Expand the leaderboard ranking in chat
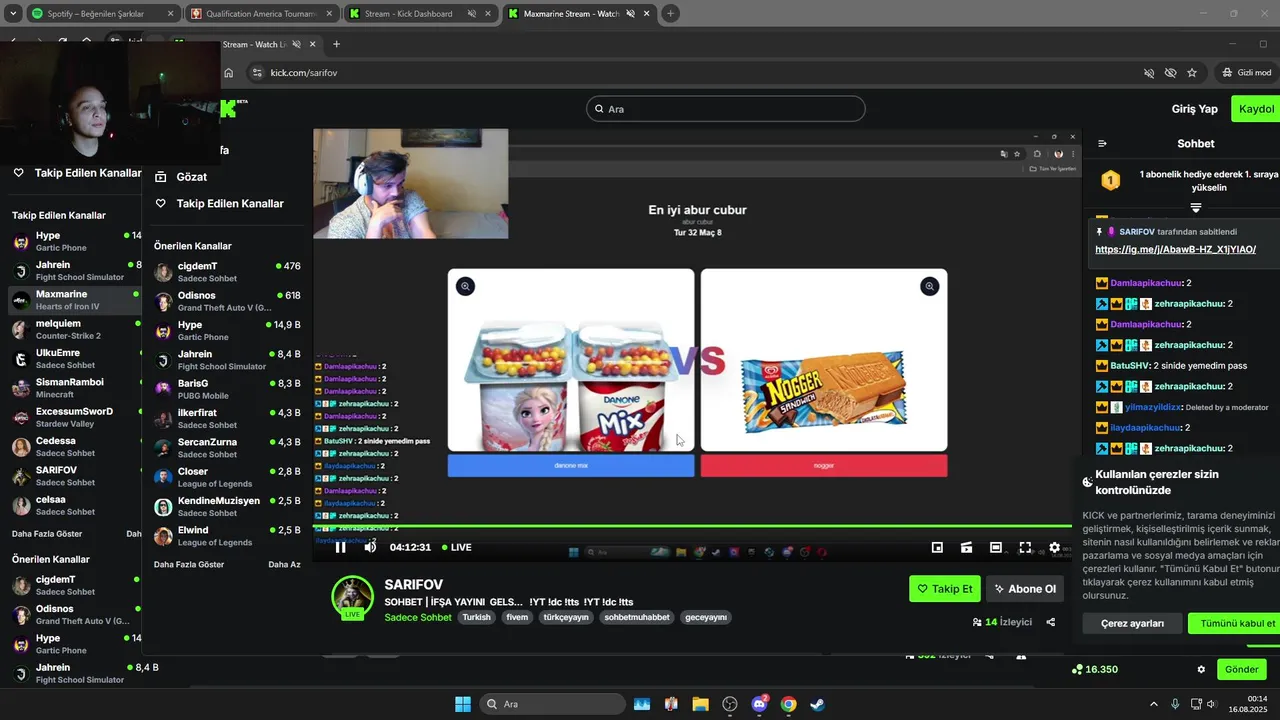This screenshot has height=720, width=1280. [1195, 208]
